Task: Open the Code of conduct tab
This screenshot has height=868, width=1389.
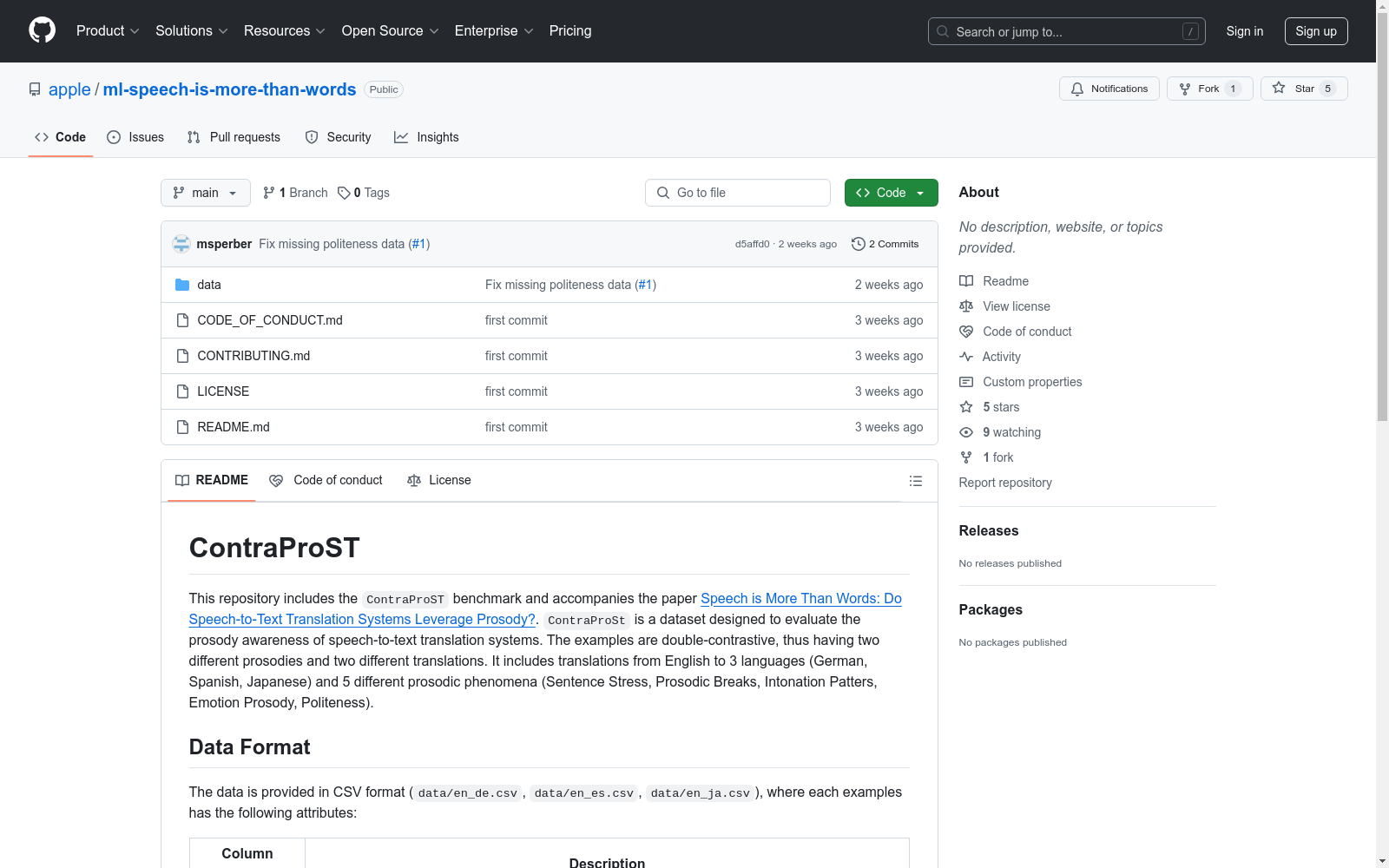Action: coord(326,480)
